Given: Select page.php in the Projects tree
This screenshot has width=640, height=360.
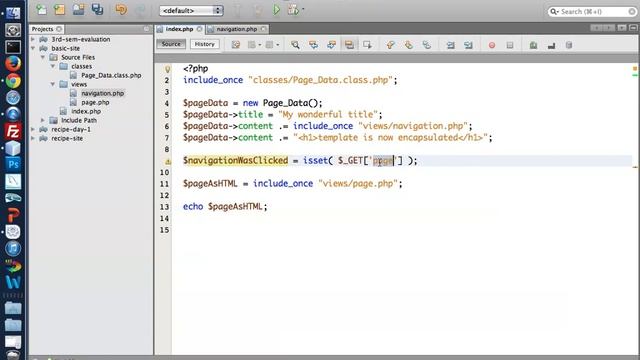Looking at the screenshot, I should tap(95, 102).
